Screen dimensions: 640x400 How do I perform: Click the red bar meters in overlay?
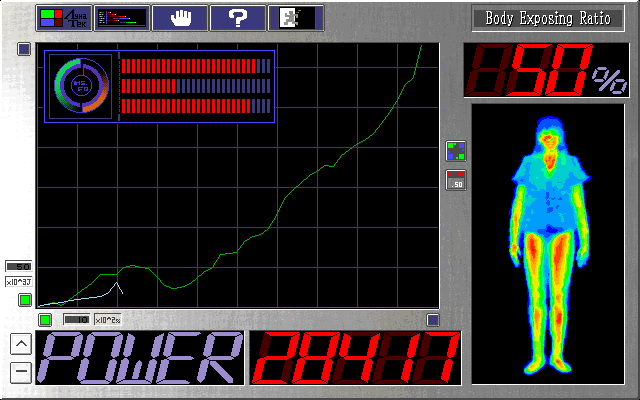[x=196, y=86]
